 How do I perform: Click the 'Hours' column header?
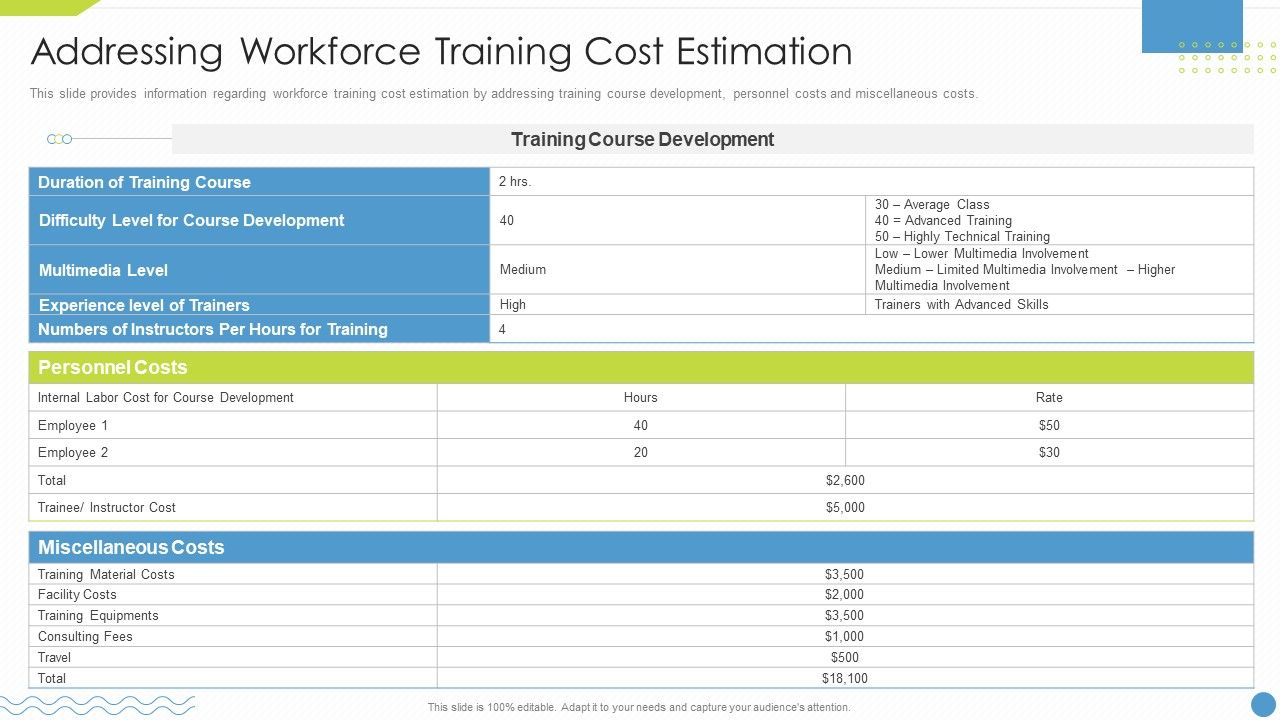[x=641, y=398]
